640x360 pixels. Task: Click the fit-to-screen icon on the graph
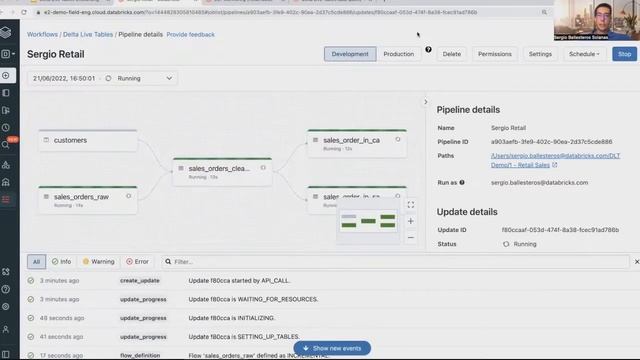tap(411, 205)
